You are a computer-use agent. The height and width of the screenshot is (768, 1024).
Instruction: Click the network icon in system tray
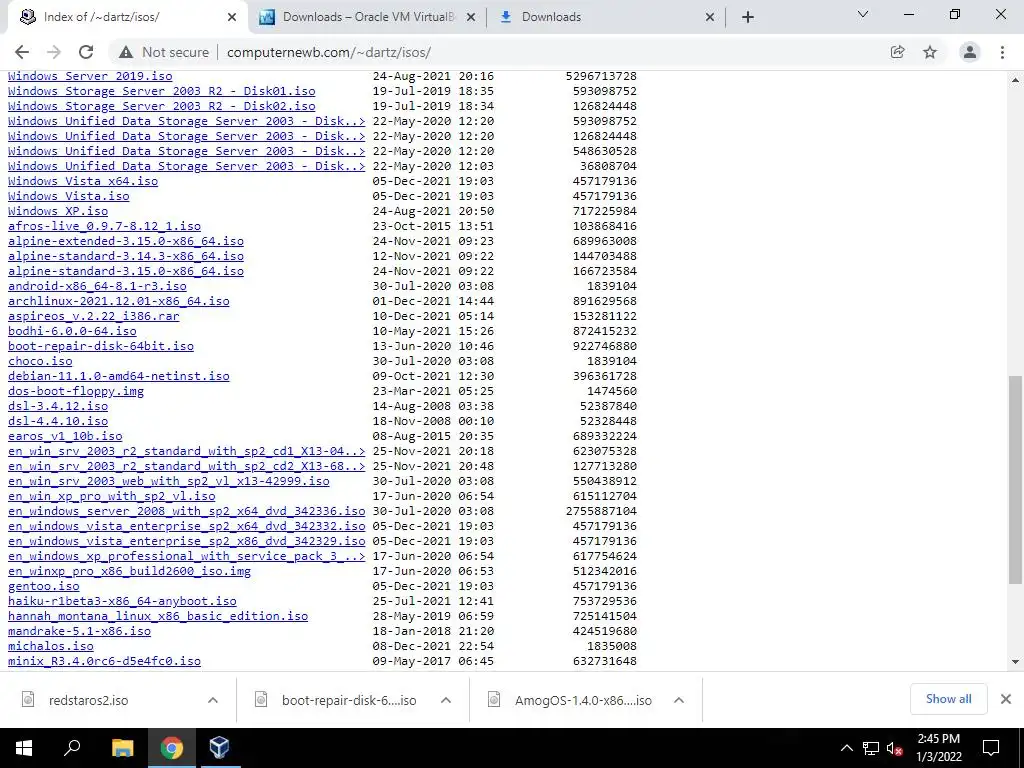click(870, 748)
